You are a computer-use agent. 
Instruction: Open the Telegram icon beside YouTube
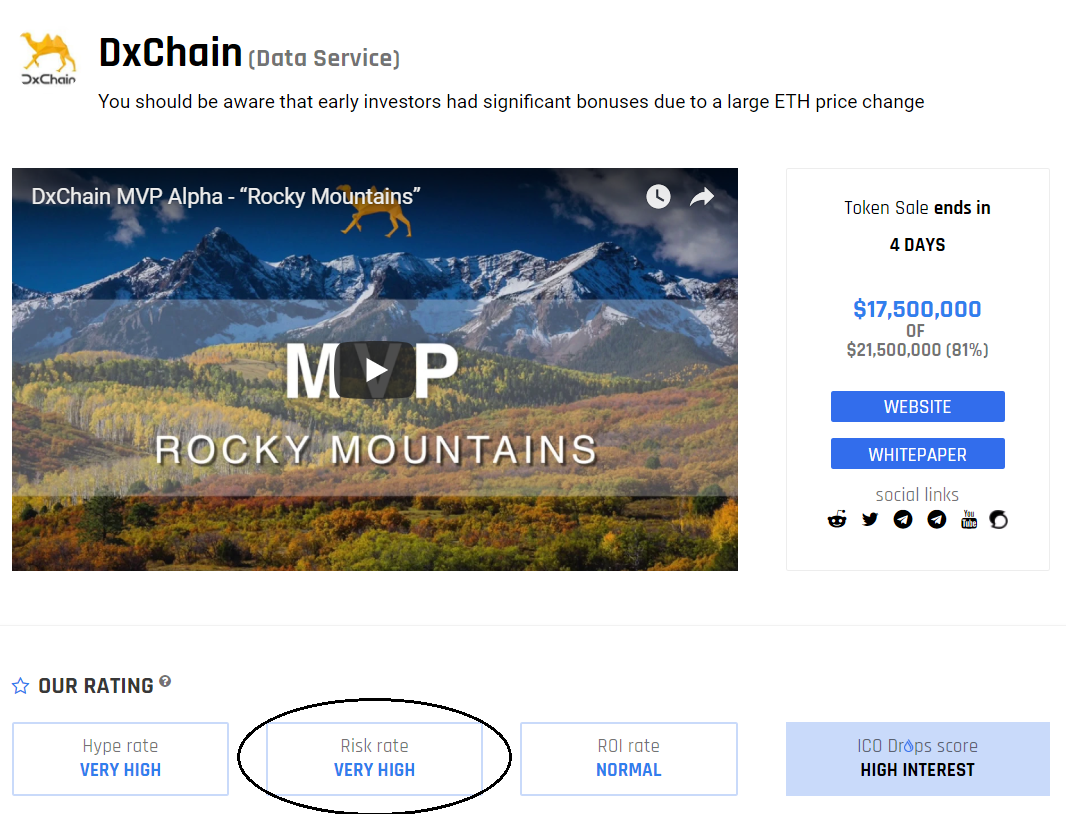[x=936, y=519]
